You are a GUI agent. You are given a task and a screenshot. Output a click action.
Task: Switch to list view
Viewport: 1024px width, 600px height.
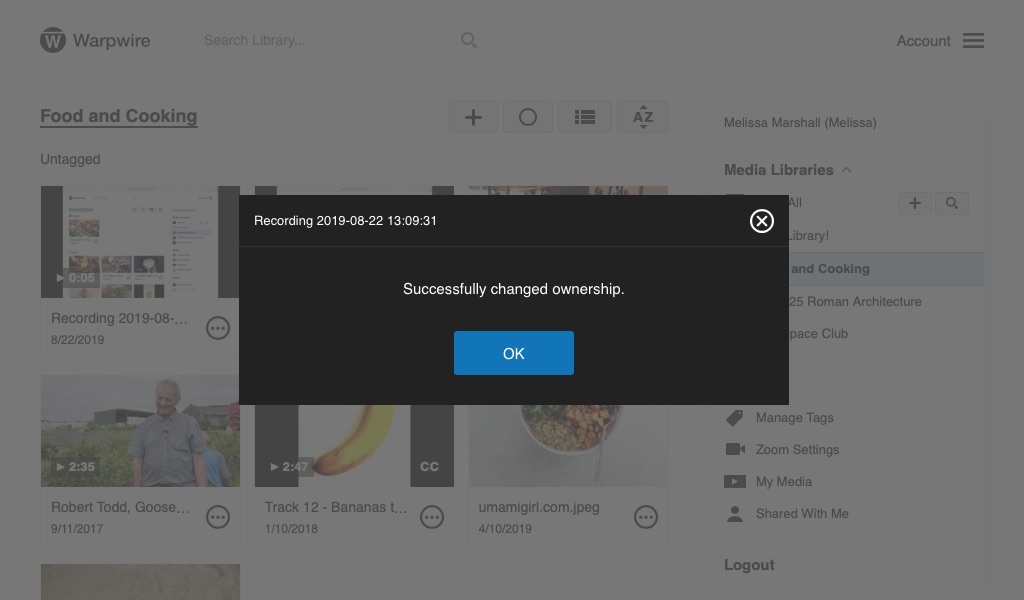(x=584, y=117)
